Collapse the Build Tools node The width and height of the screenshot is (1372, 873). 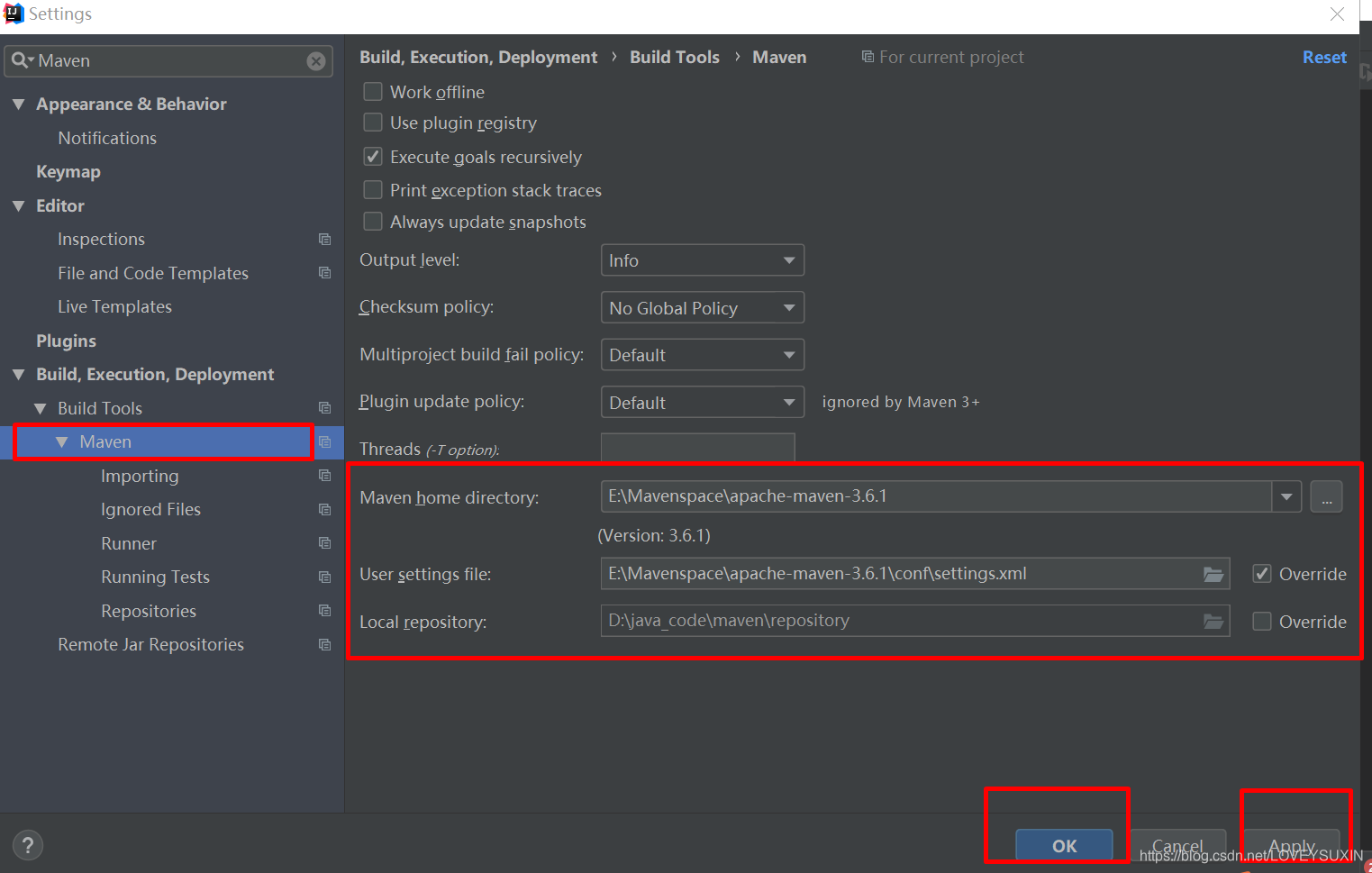pos(40,409)
